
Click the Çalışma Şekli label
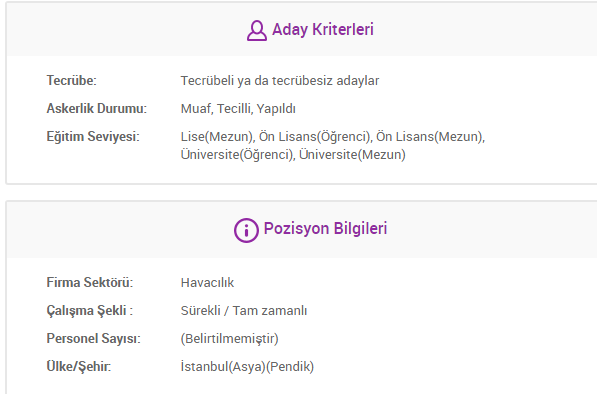[89, 311]
